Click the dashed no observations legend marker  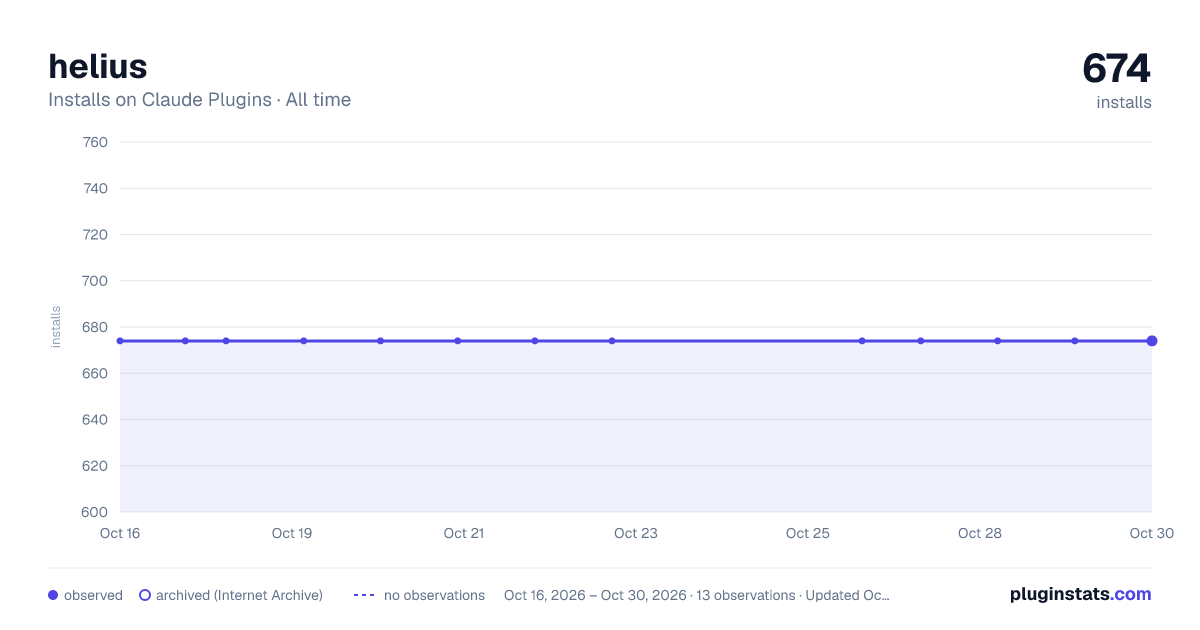click(364, 595)
